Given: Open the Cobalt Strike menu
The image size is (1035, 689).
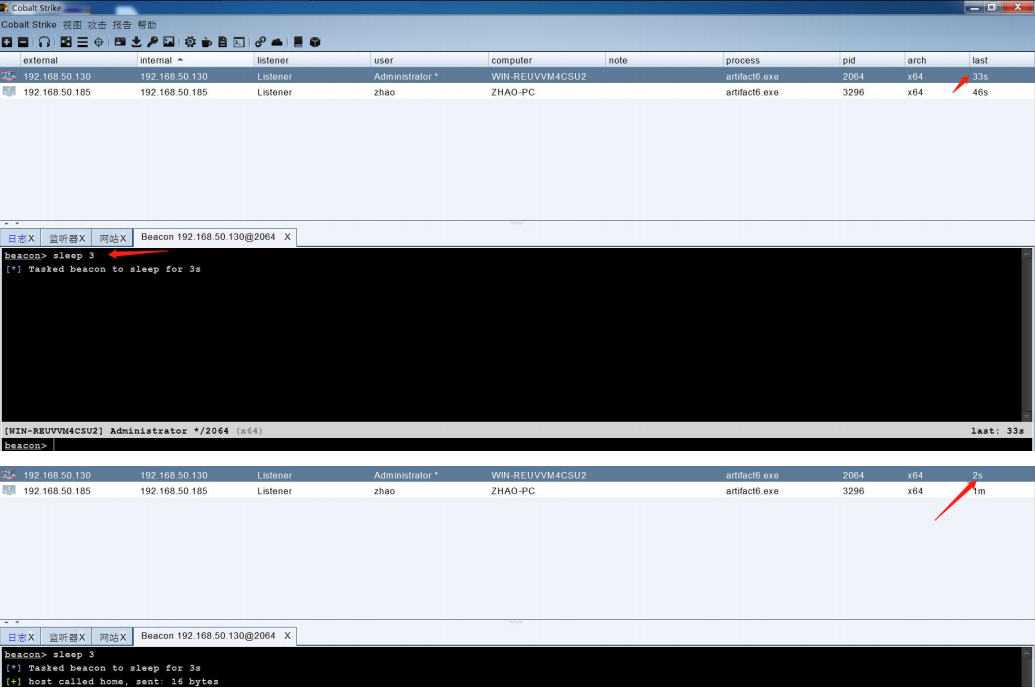Looking at the screenshot, I should point(29,25).
